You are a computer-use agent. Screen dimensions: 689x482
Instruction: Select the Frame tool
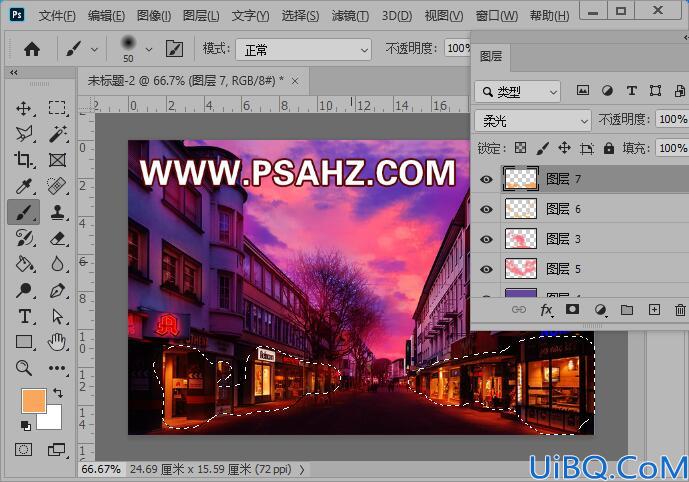[58, 159]
